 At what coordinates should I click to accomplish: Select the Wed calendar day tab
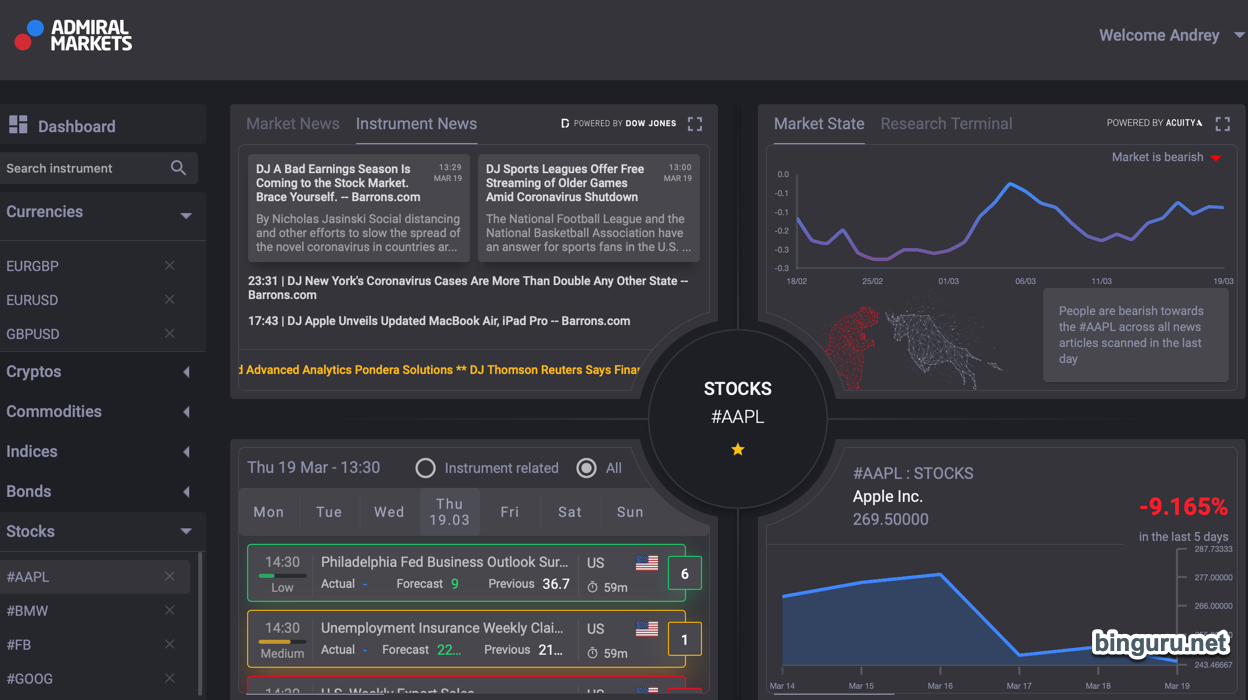click(389, 512)
